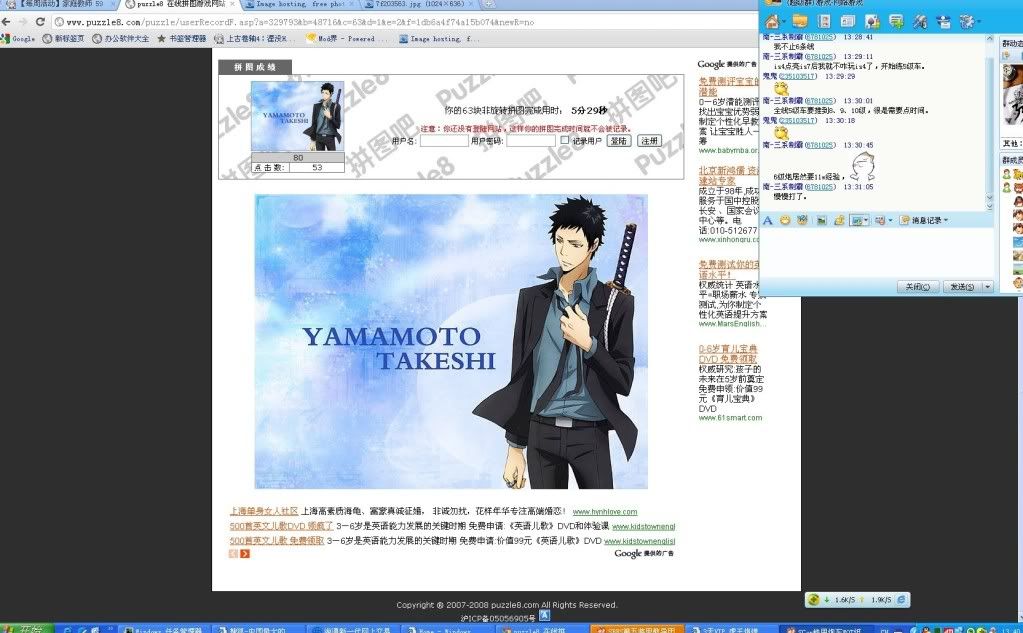This screenshot has width=1023, height=633.
Task: Open the 新标签页 bookmark
Action: click(x=63, y=39)
